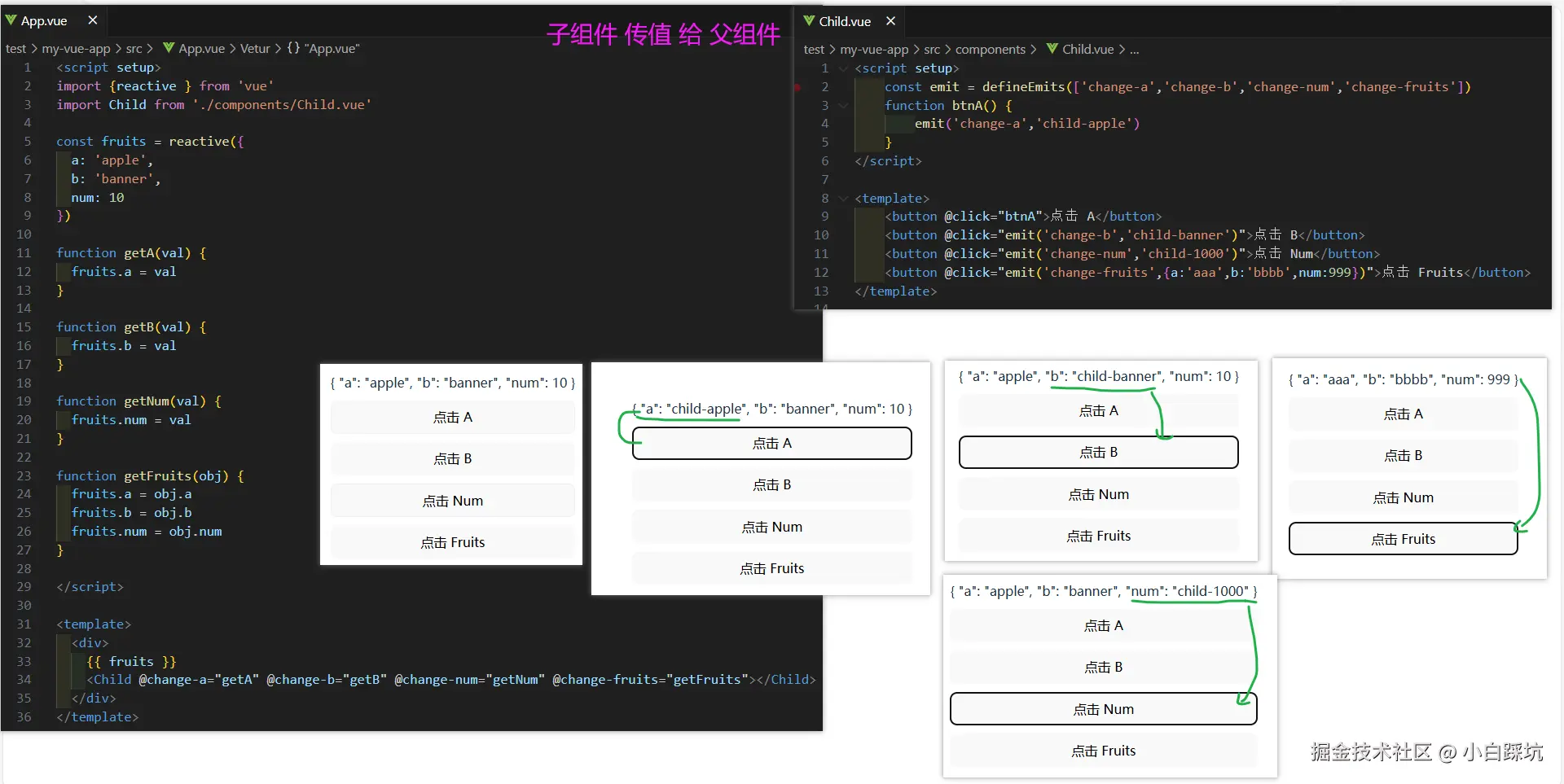The height and width of the screenshot is (784, 1564).
Task: Click 点击 B in the panel showing apple, banner, 10
Action: [453, 459]
